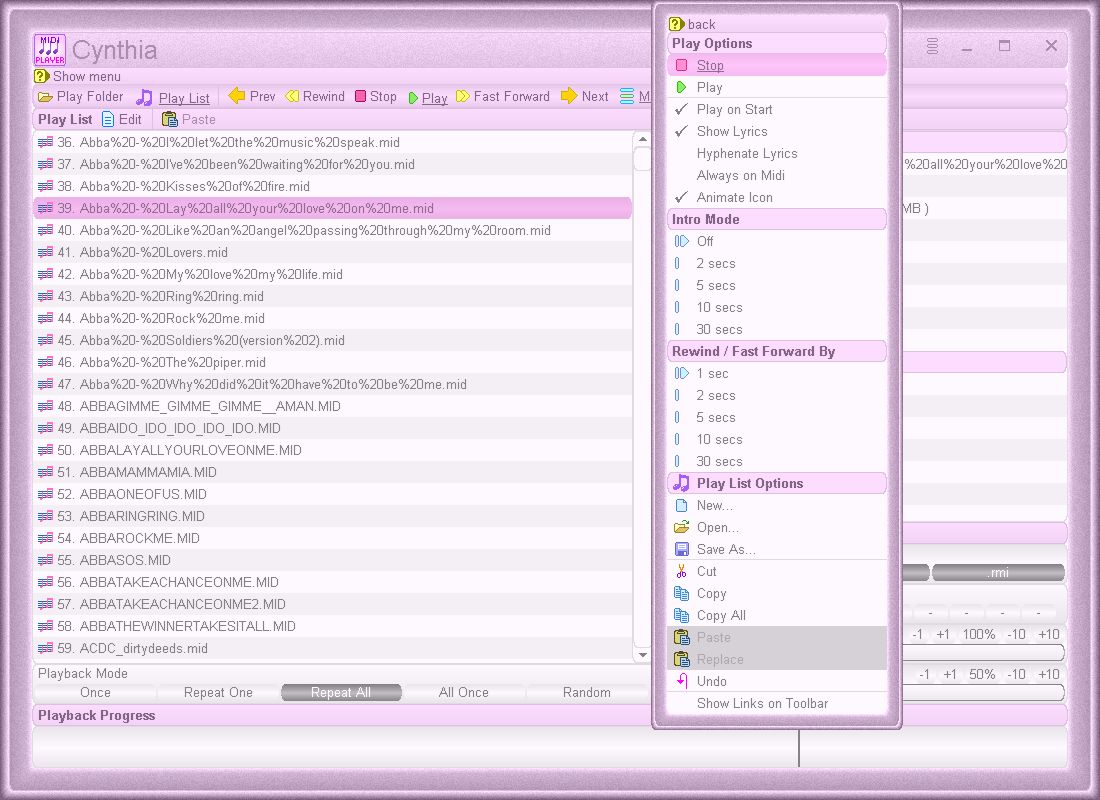
Task: Toggle the Play on Start option
Action: coord(777,109)
